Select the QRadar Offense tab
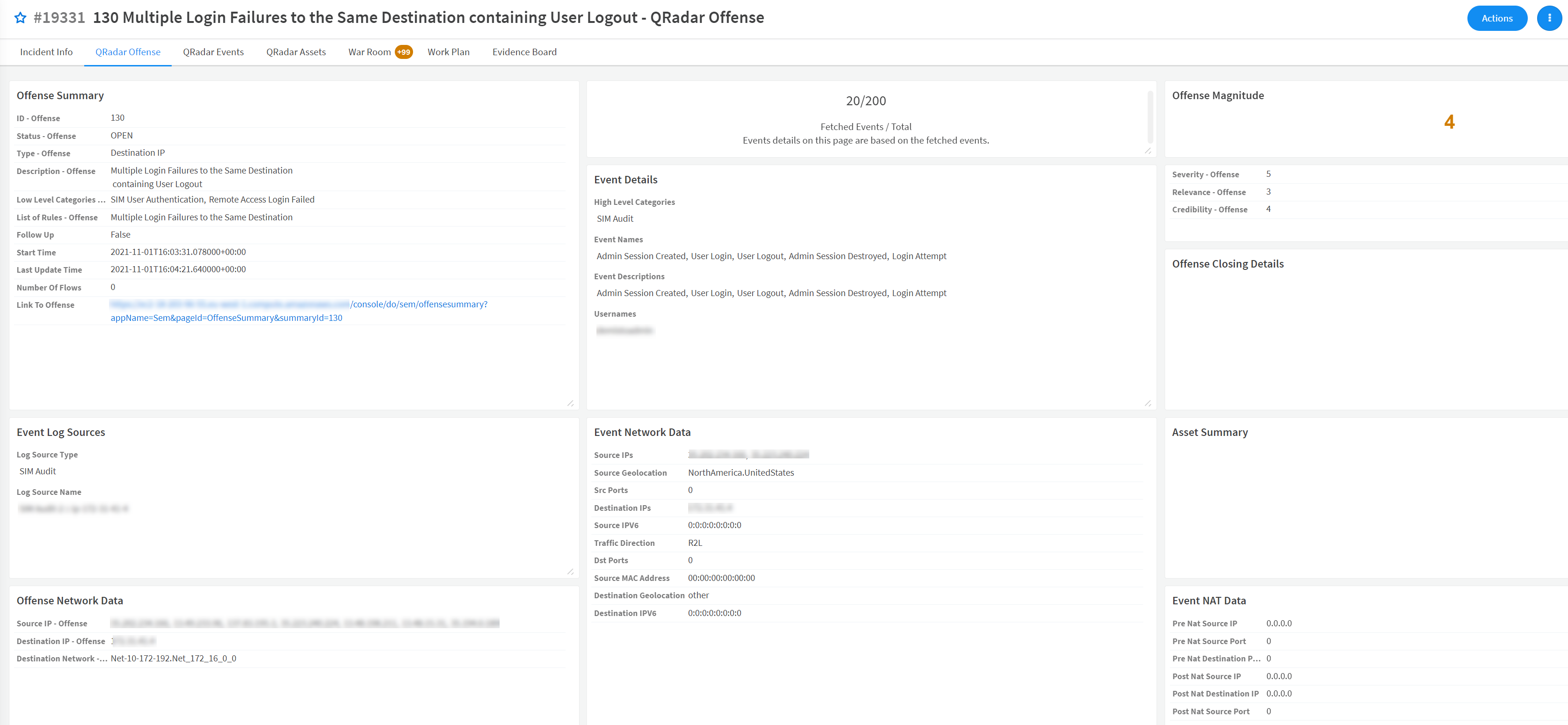1568x725 pixels. pyautogui.click(x=128, y=52)
